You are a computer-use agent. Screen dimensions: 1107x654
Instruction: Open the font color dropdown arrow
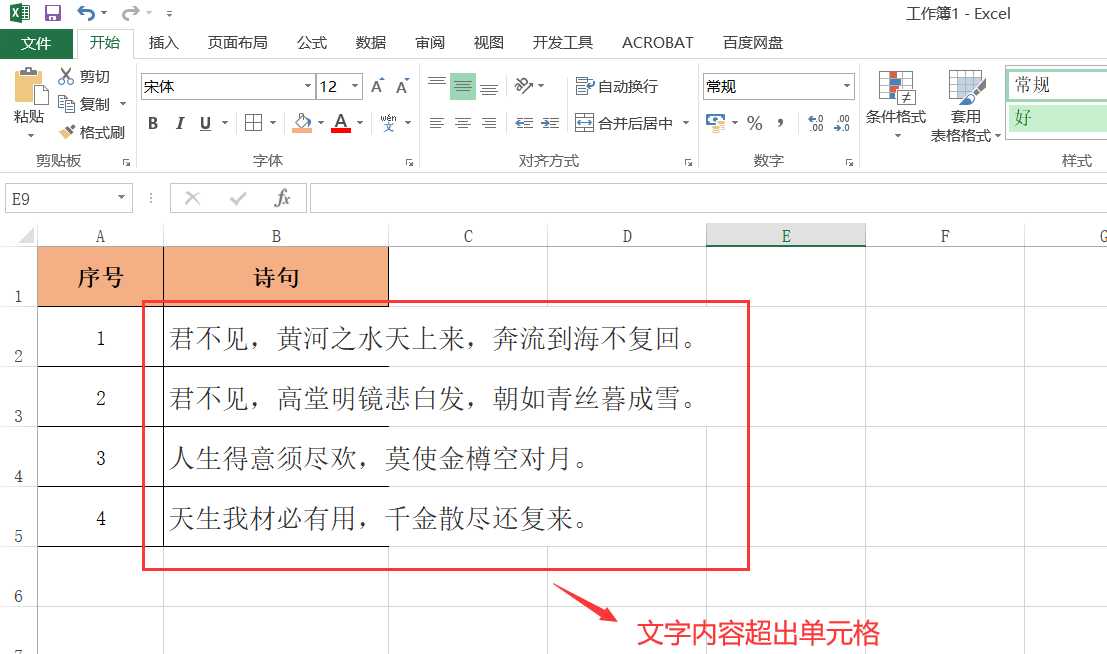(360, 123)
